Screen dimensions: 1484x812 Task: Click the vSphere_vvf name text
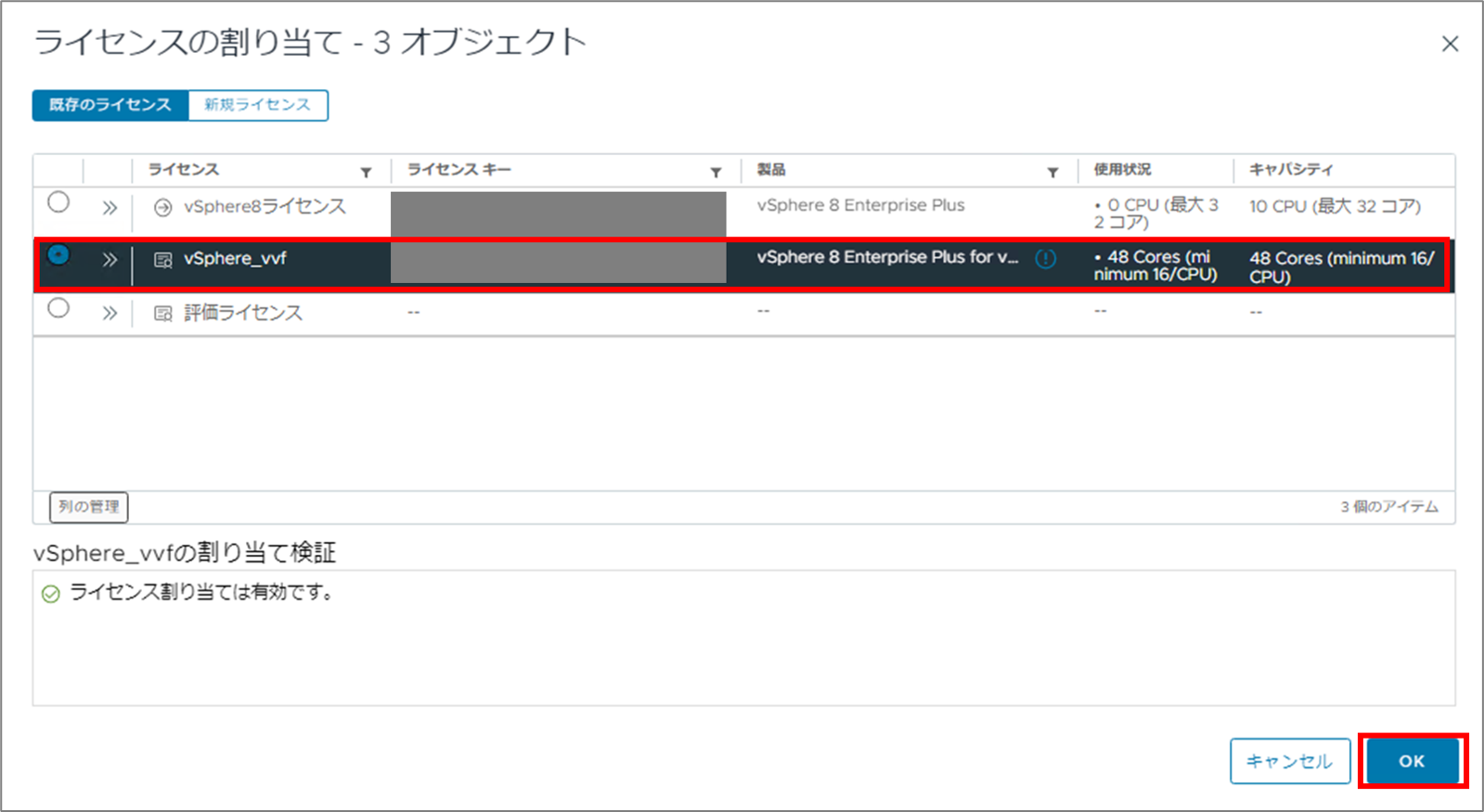coord(235,259)
